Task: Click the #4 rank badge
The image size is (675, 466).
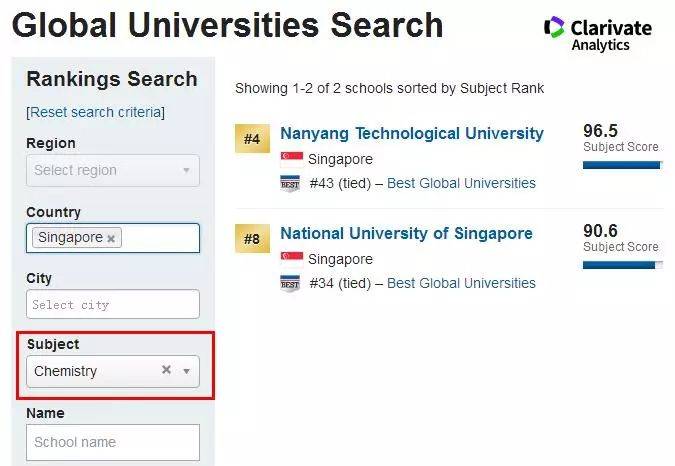Action: [252, 139]
